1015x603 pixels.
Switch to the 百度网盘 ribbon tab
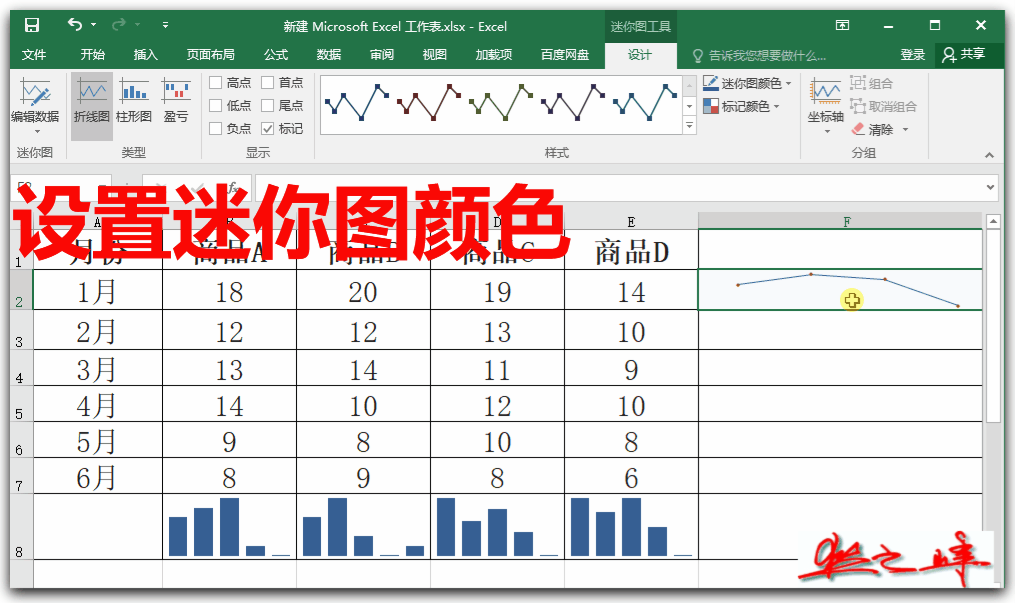[565, 54]
